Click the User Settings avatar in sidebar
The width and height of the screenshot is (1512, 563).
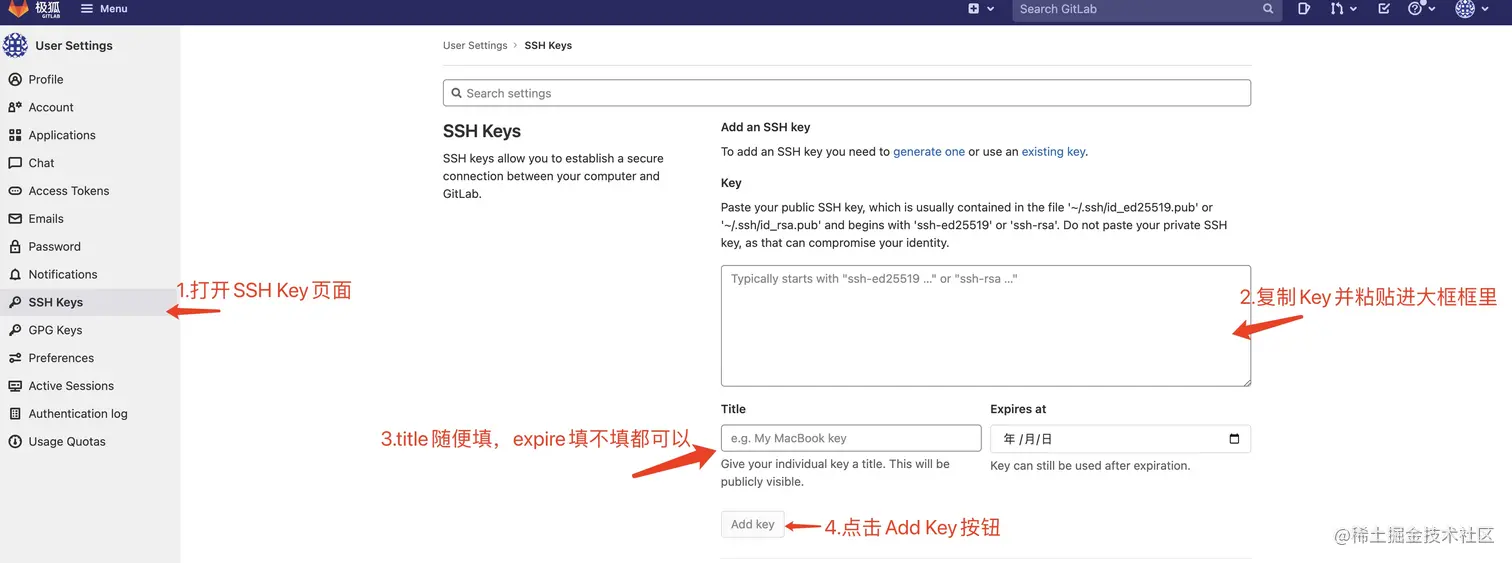pyautogui.click(x=15, y=45)
